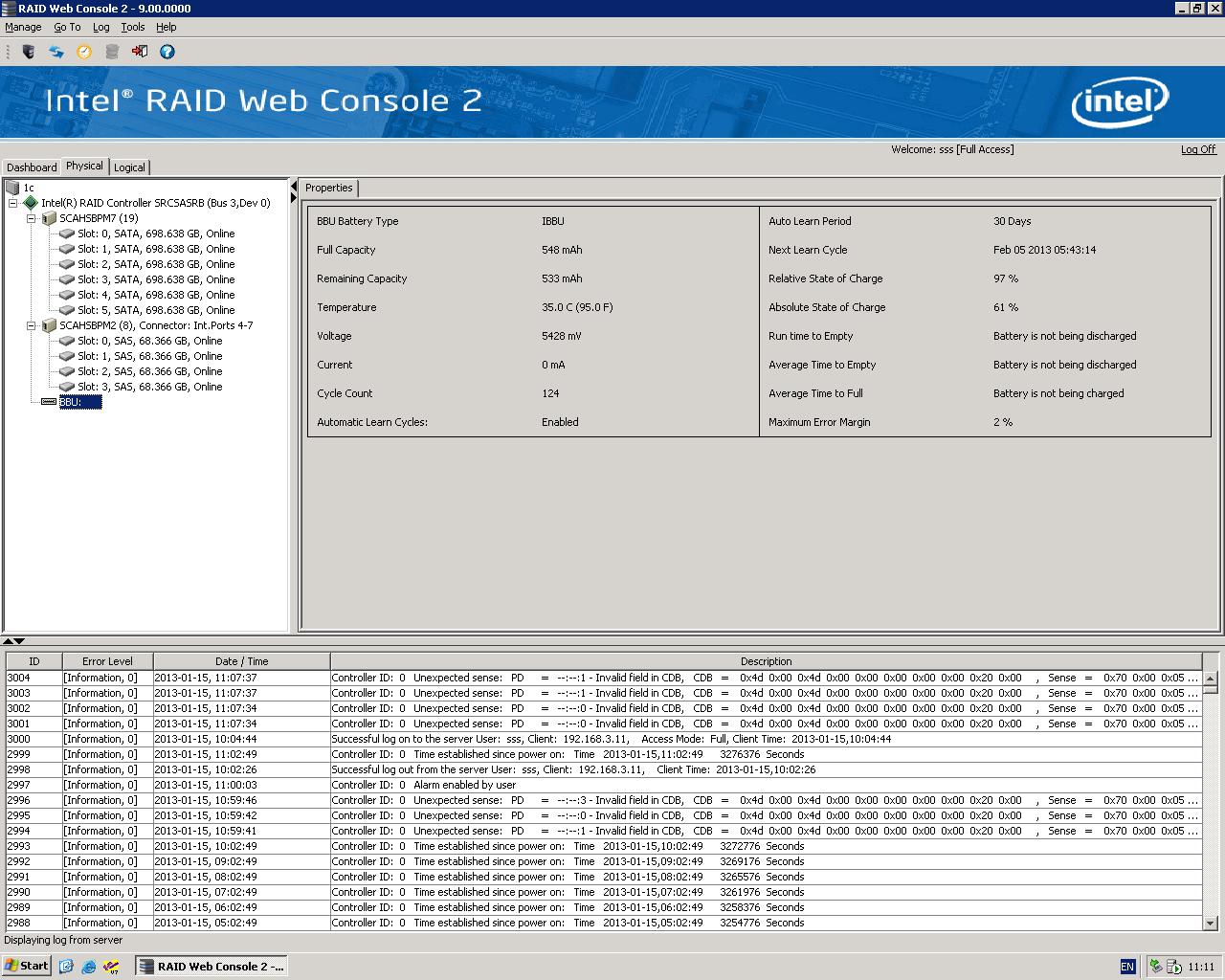Viewport: 1225px width, 980px height.
Task: Switch to the Dashboard tab
Action: pyautogui.click(x=32, y=167)
